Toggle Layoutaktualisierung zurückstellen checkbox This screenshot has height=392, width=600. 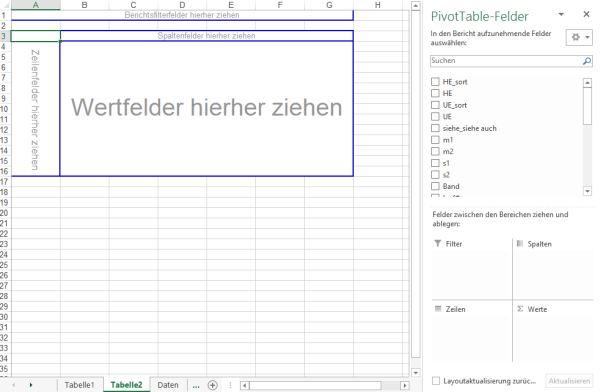click(x=436, y=381)
